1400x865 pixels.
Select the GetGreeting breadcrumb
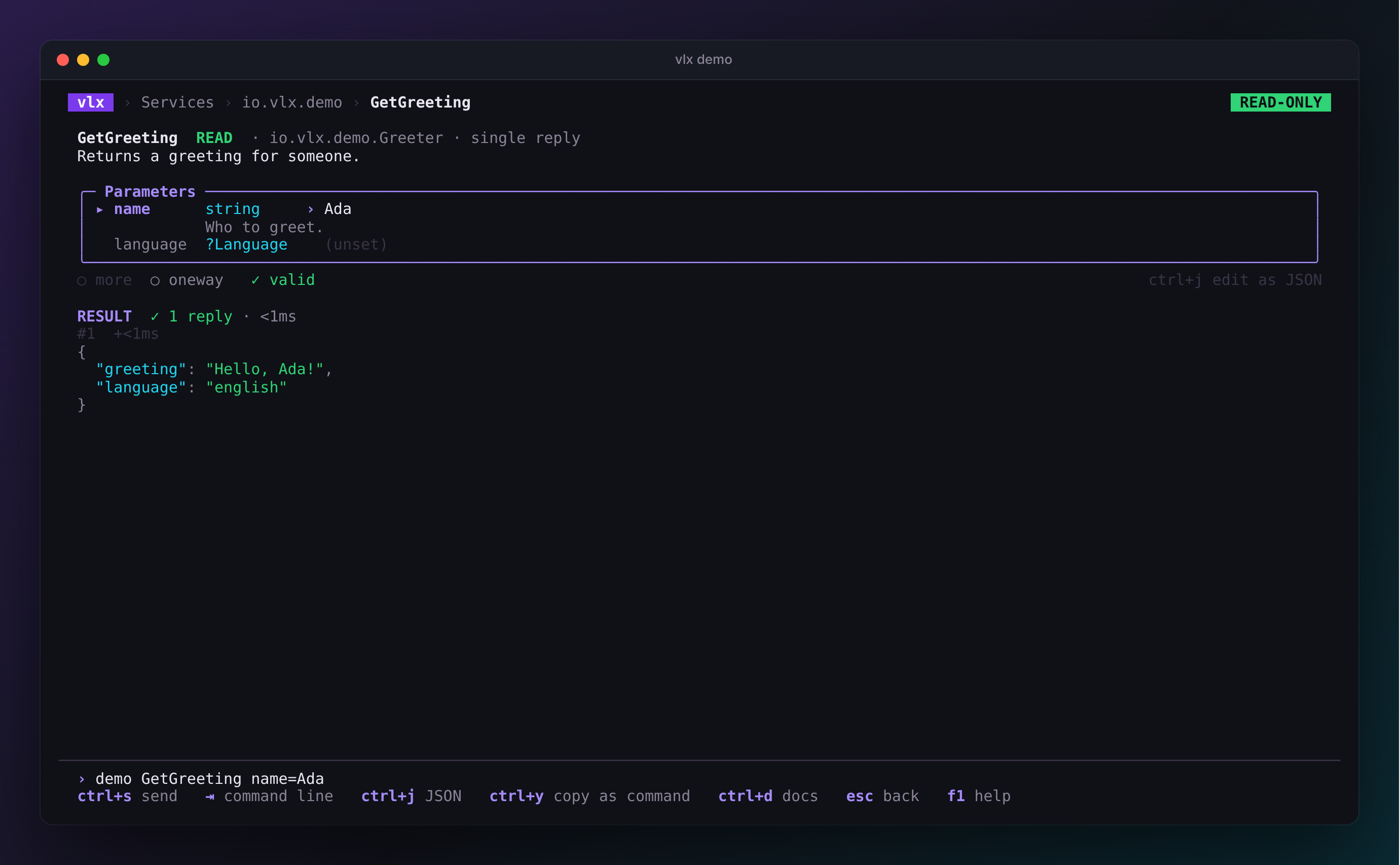pos(420,102)
